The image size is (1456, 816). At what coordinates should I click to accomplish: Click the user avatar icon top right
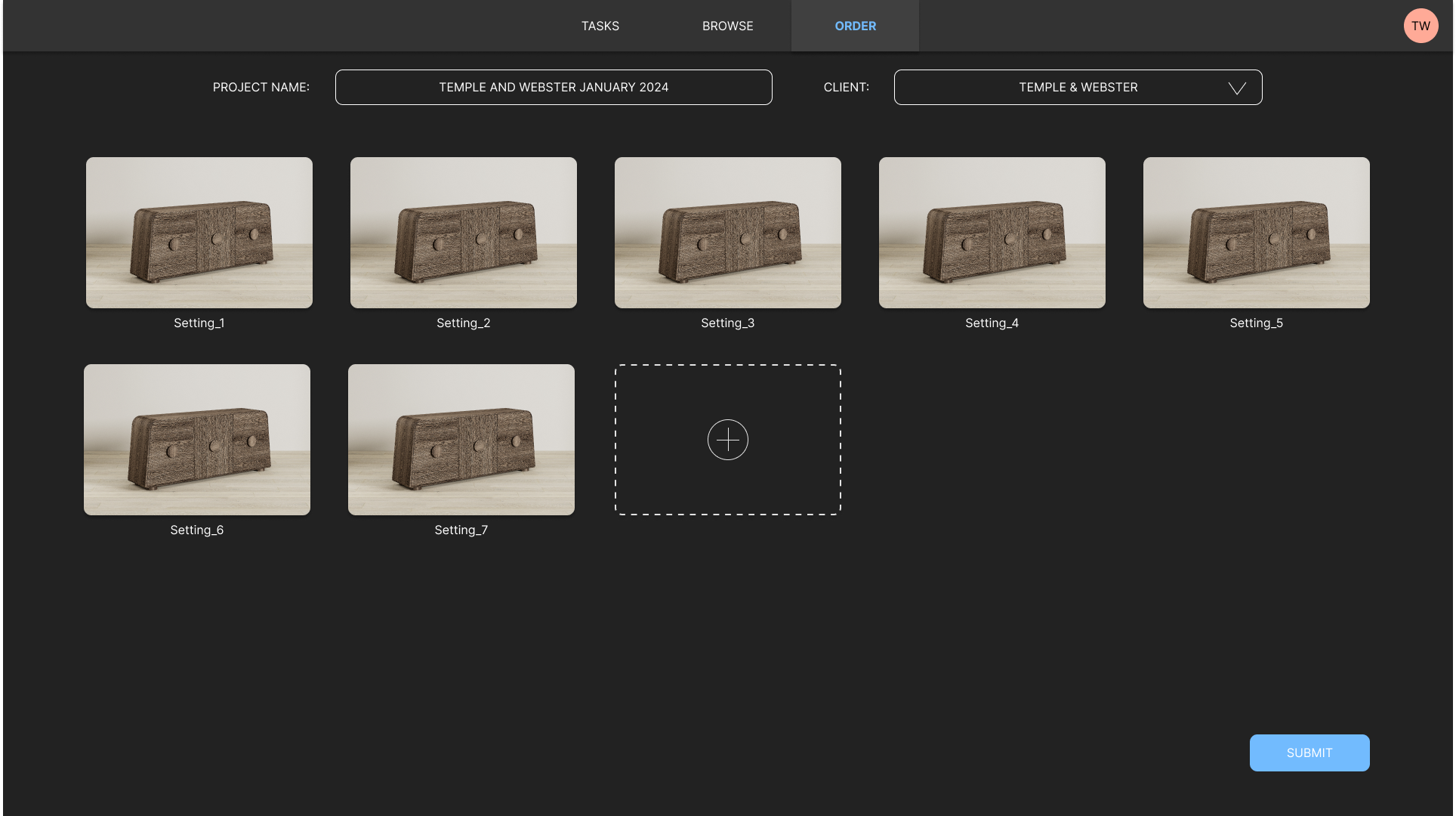tap(1421, 25)
